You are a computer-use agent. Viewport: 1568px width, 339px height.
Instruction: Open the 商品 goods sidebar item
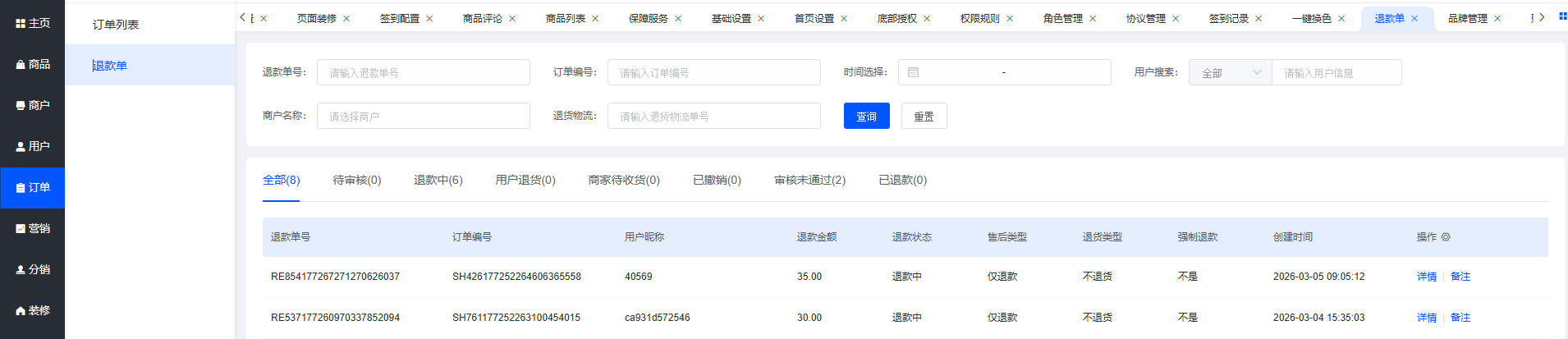[x=33, y=65]
